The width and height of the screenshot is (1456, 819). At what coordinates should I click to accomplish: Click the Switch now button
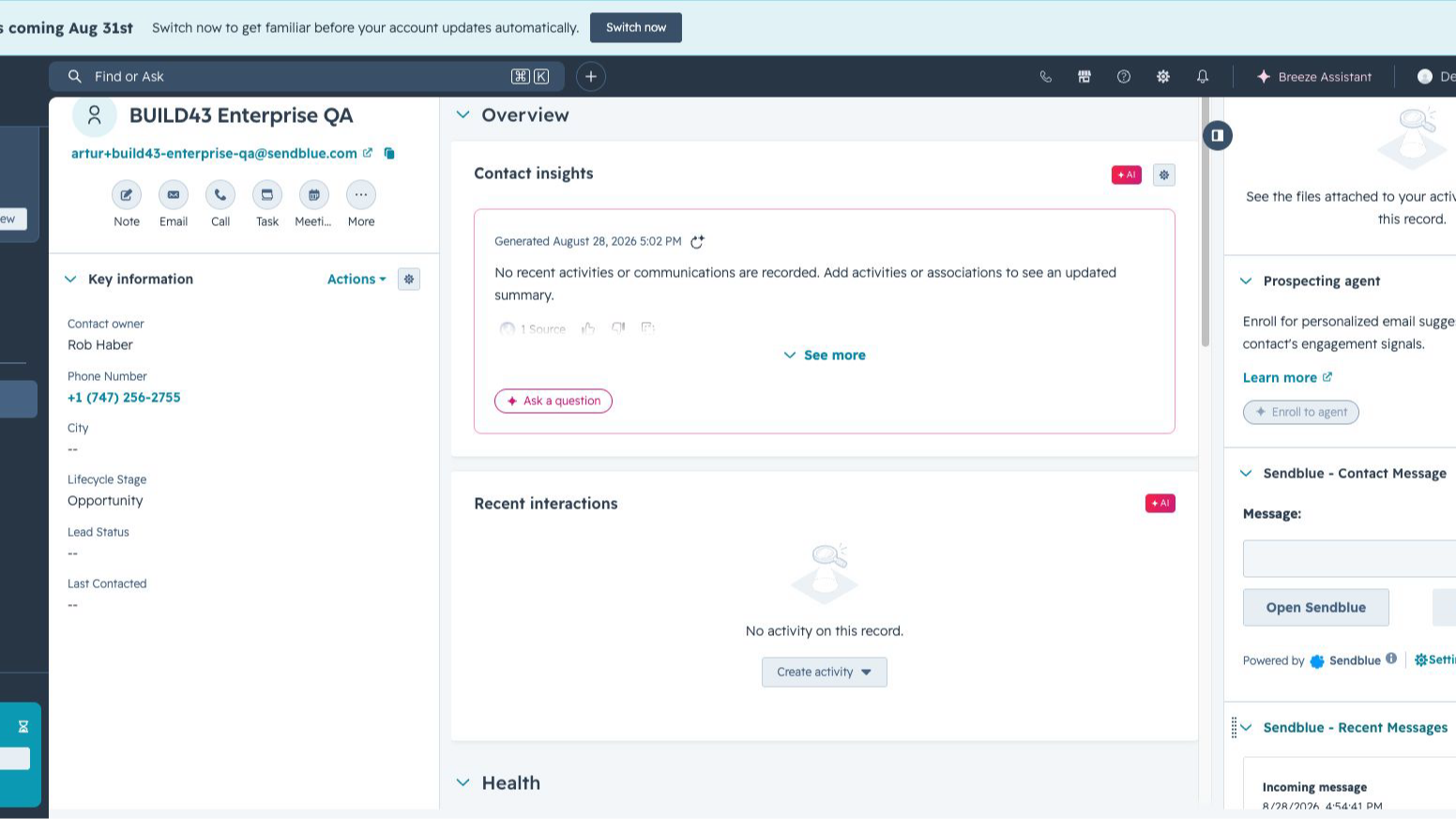636,27
